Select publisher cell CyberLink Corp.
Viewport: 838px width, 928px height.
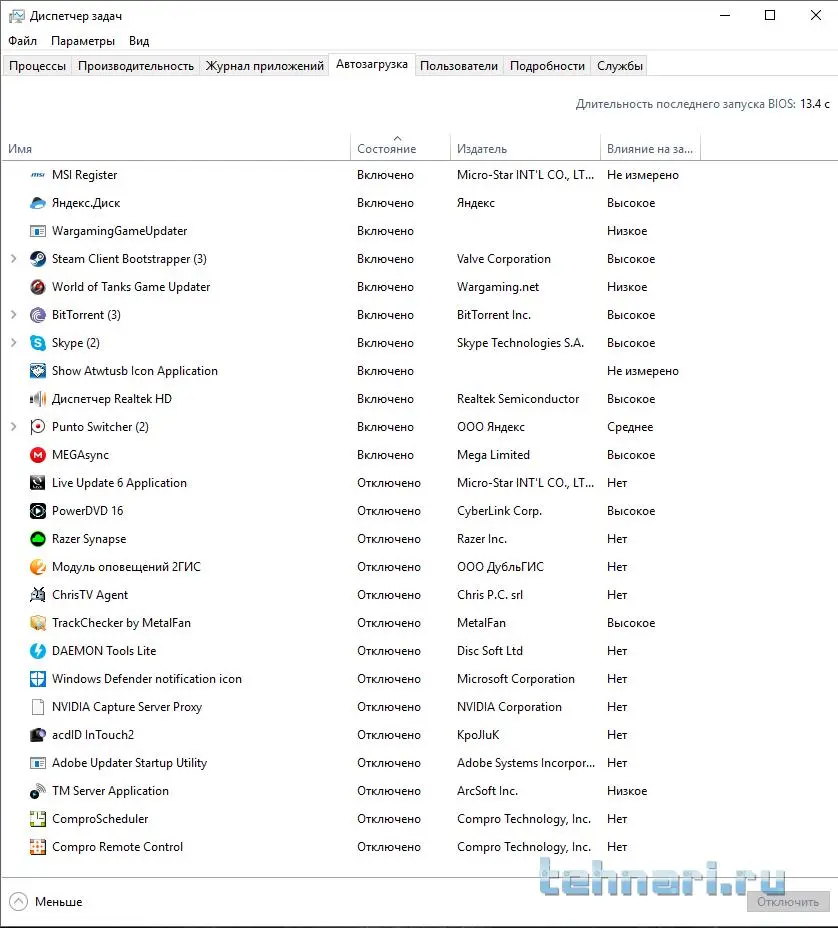tap(499, 511)
